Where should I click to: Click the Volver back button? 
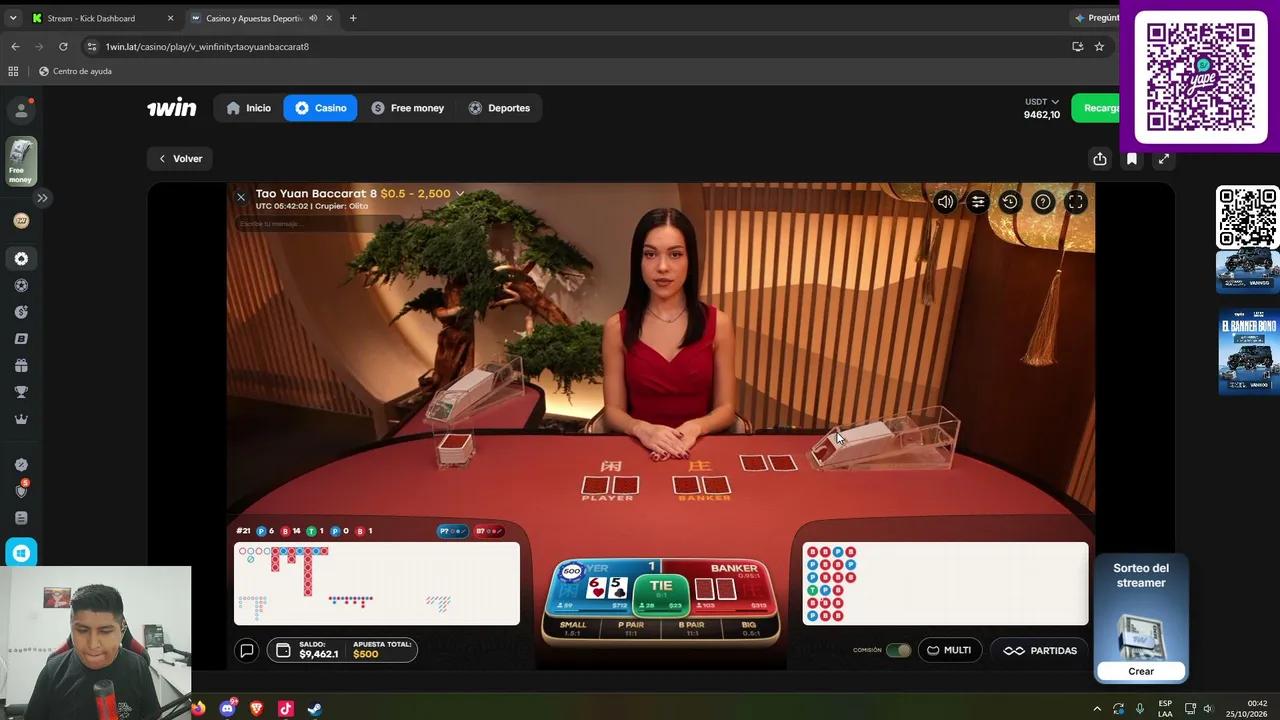tap(181, 159)
